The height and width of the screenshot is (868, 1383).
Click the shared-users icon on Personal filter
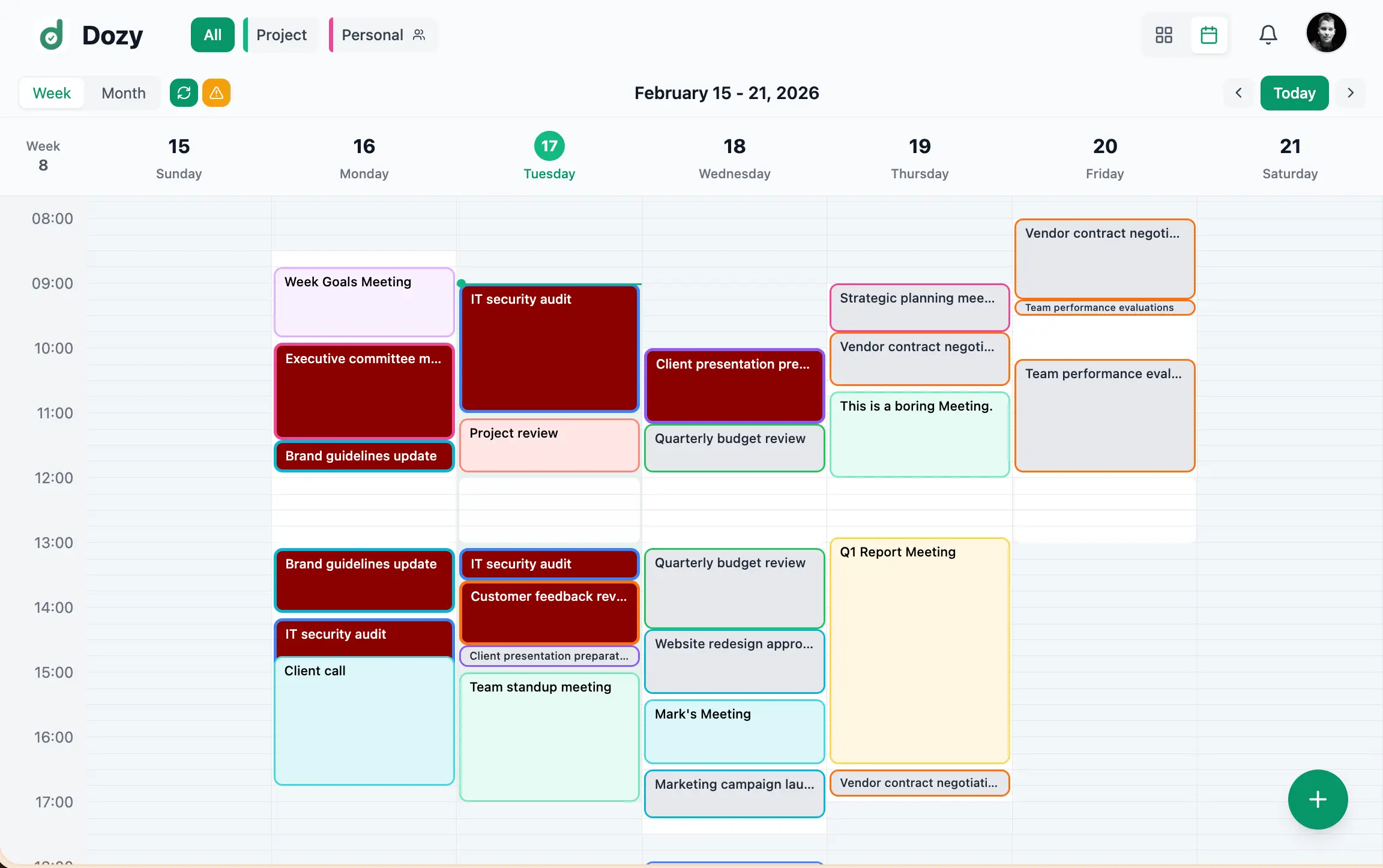[419, 35]
